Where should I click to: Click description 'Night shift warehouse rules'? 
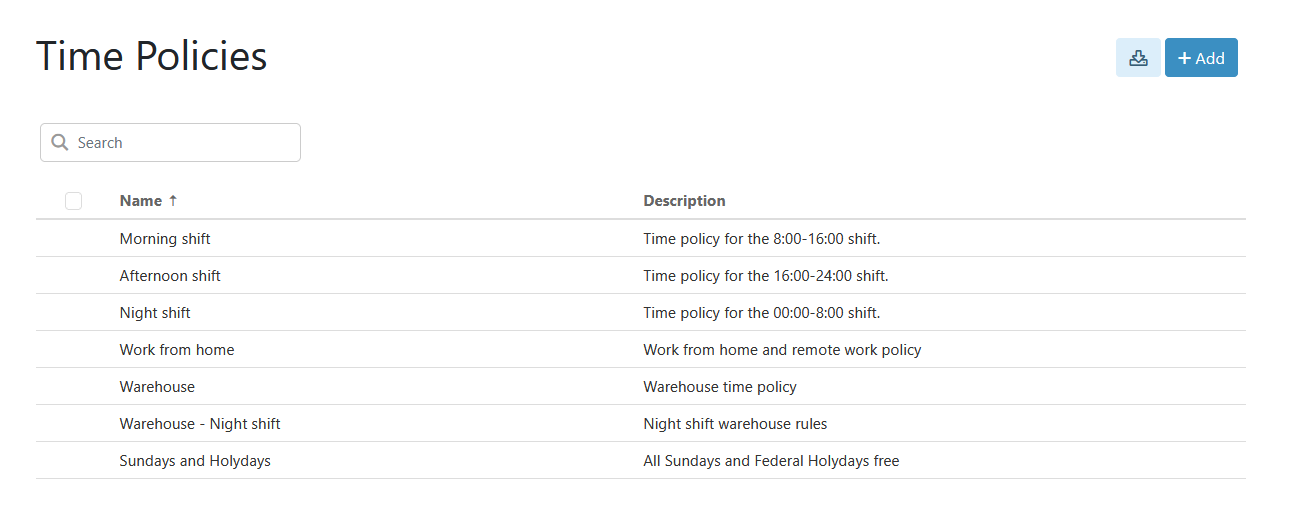coord(735,423)
